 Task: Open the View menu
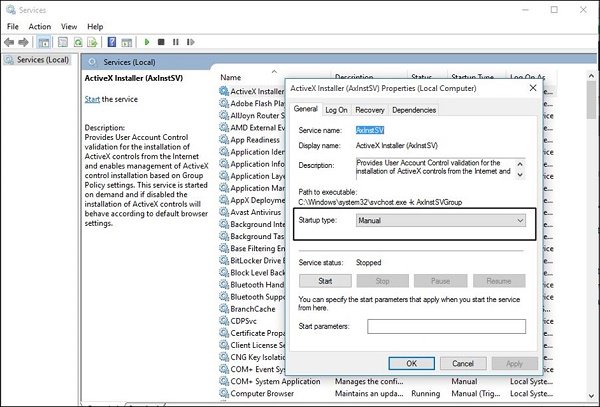68,26
